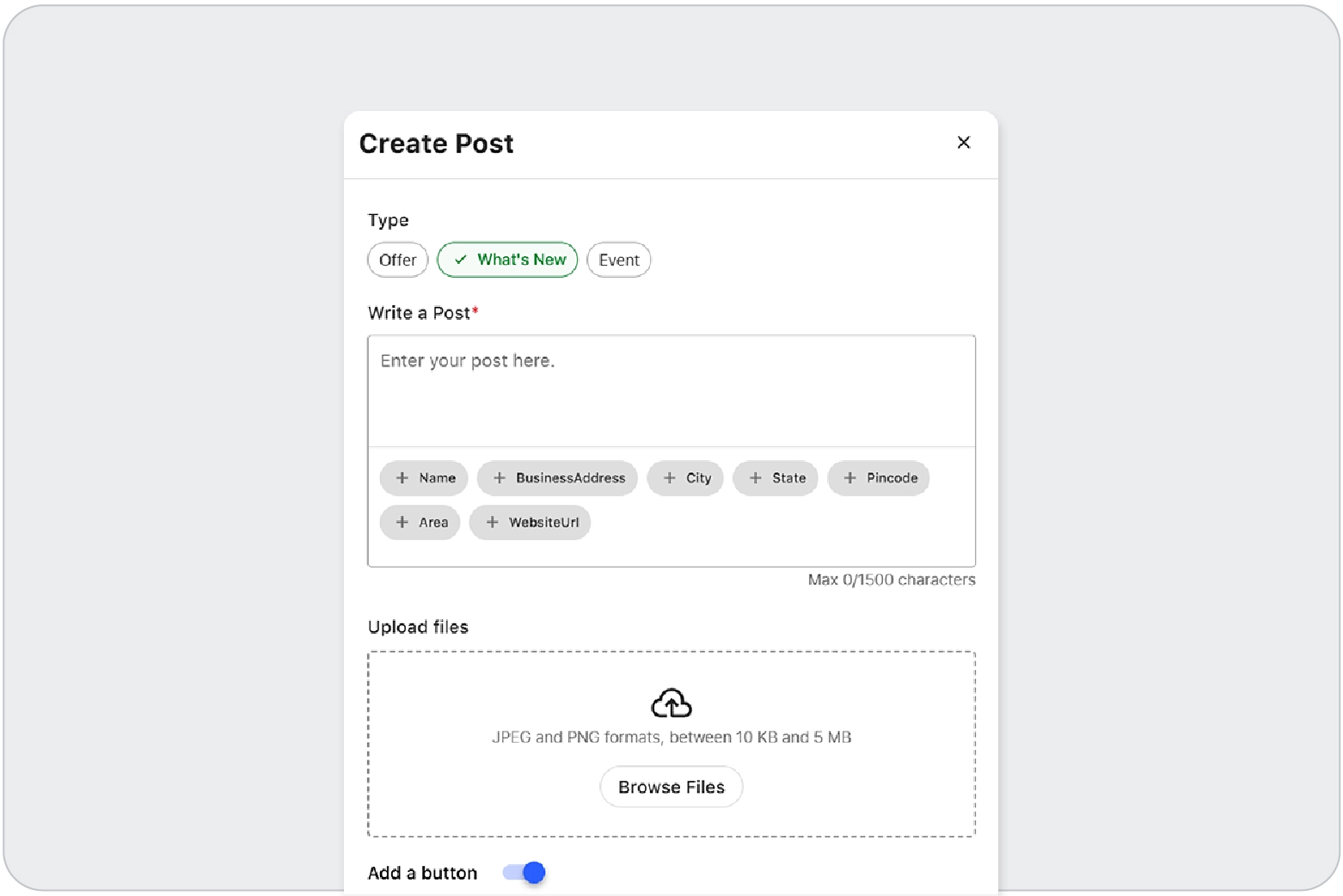Click the post text area

671,391
